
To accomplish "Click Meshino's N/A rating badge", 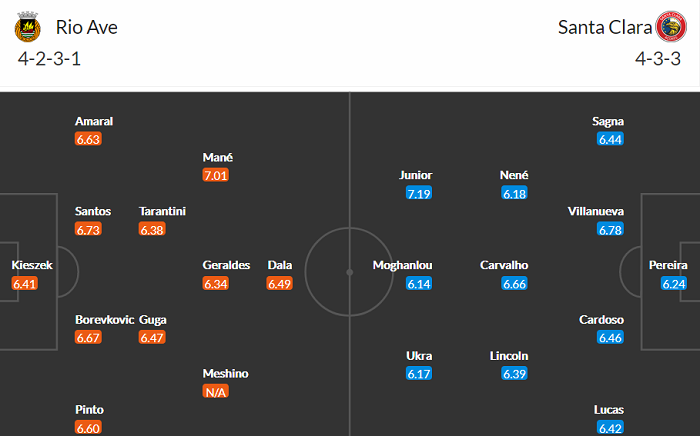I will 216,392.
